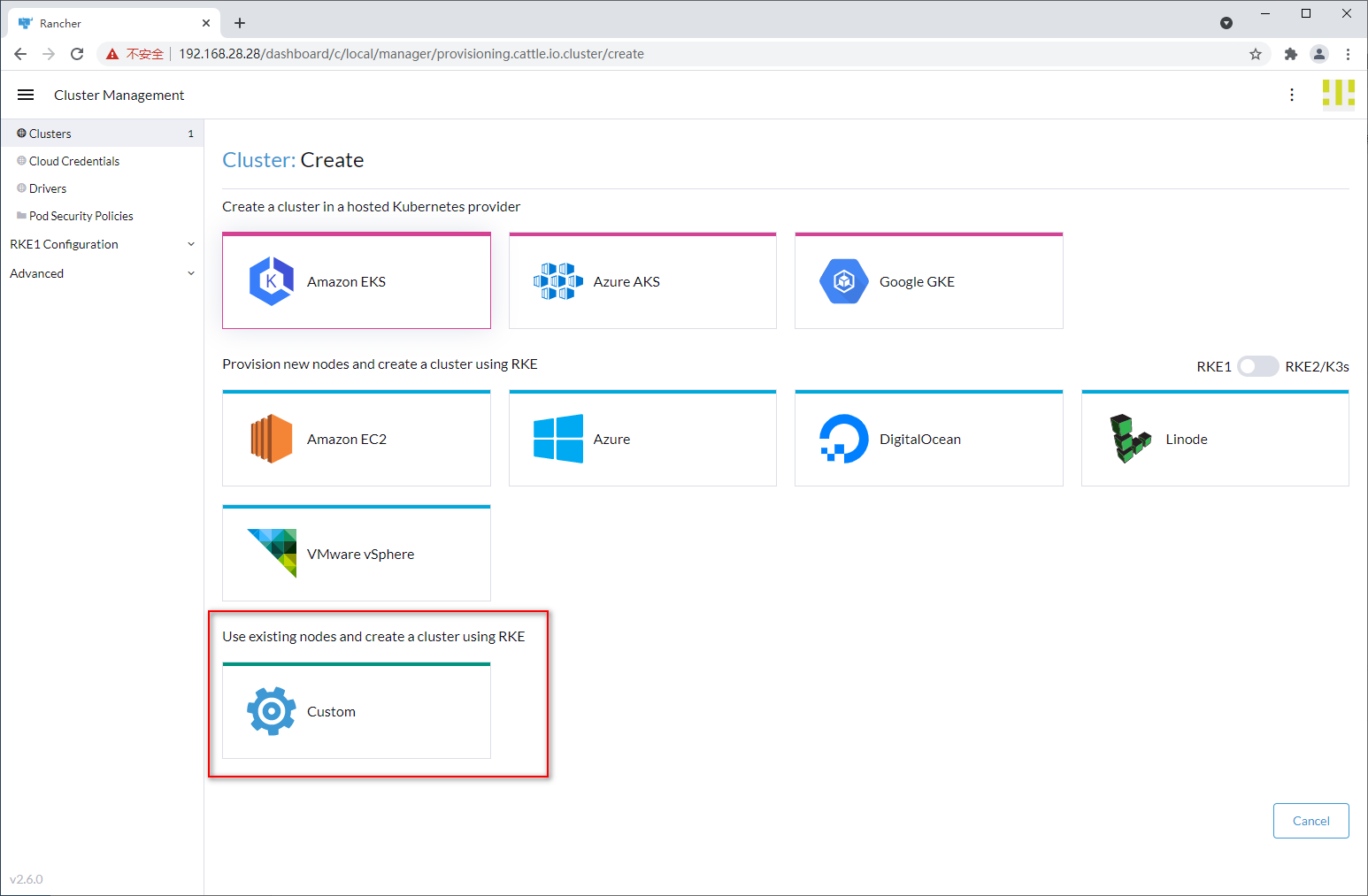1368x896 pixels.
Task: Select the DigitalOcean provider card
Action: point(929,438)
